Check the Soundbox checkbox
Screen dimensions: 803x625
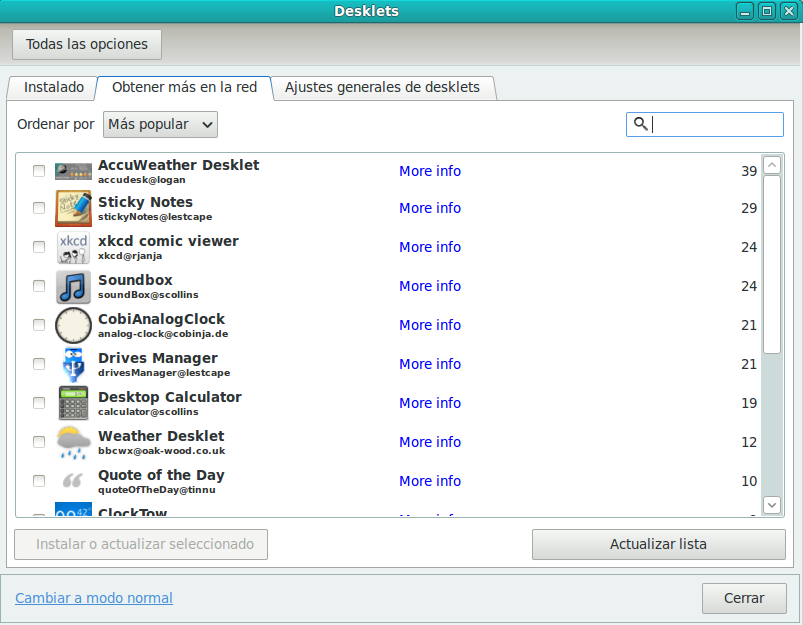tap(39, 286)
